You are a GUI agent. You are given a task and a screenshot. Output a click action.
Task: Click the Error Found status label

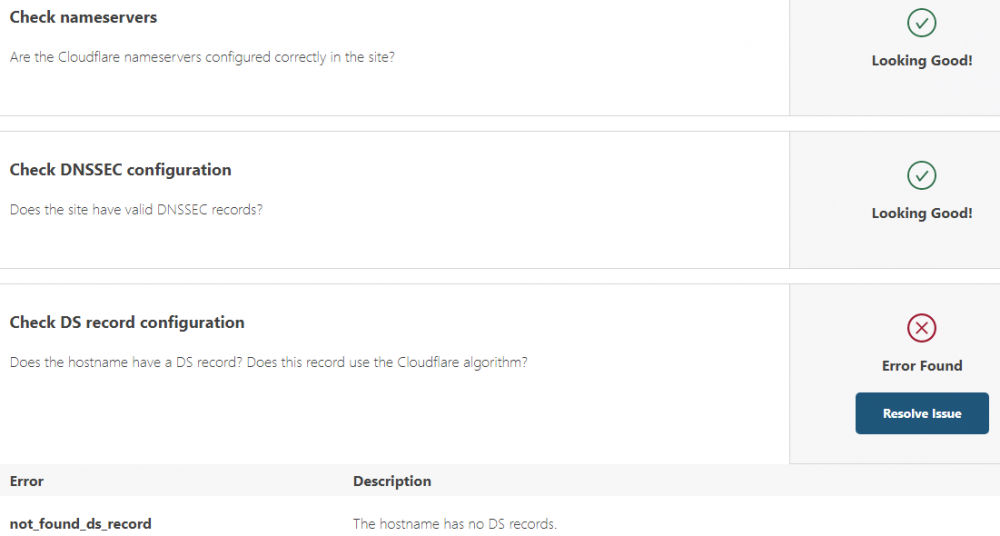point(922,366)
